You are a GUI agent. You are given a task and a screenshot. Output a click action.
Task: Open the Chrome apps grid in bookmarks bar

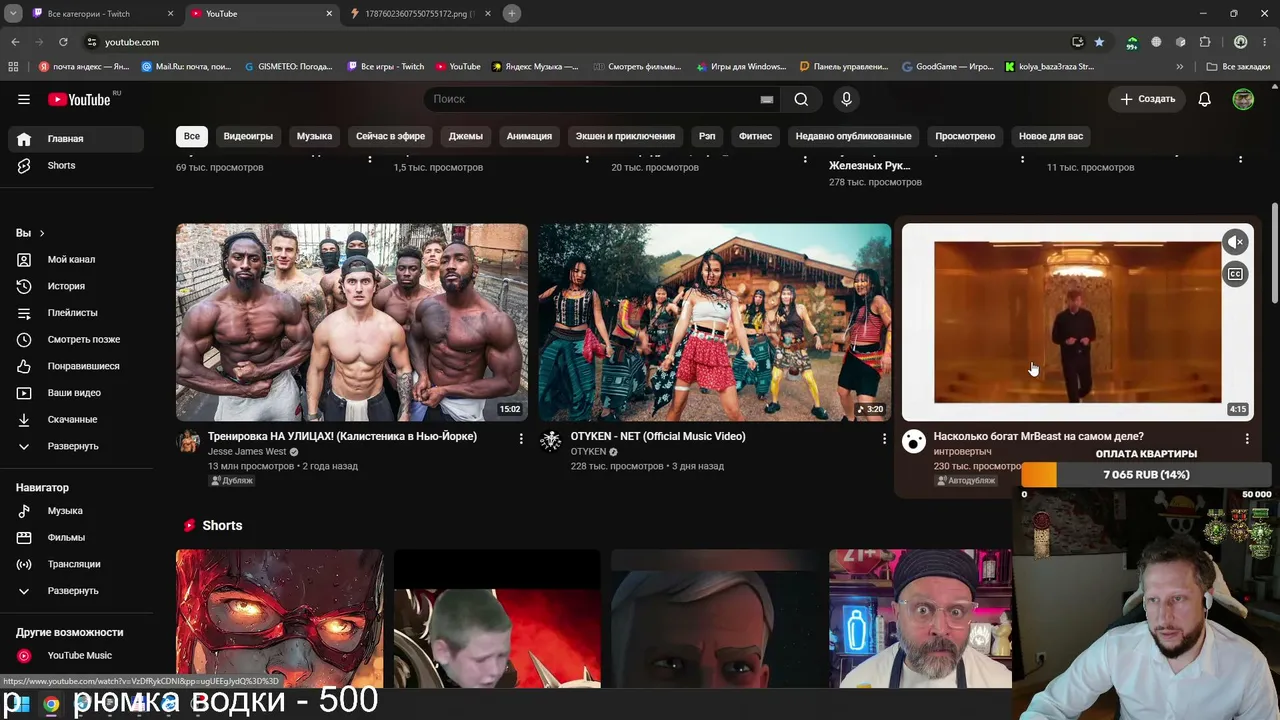click(13, 67)
